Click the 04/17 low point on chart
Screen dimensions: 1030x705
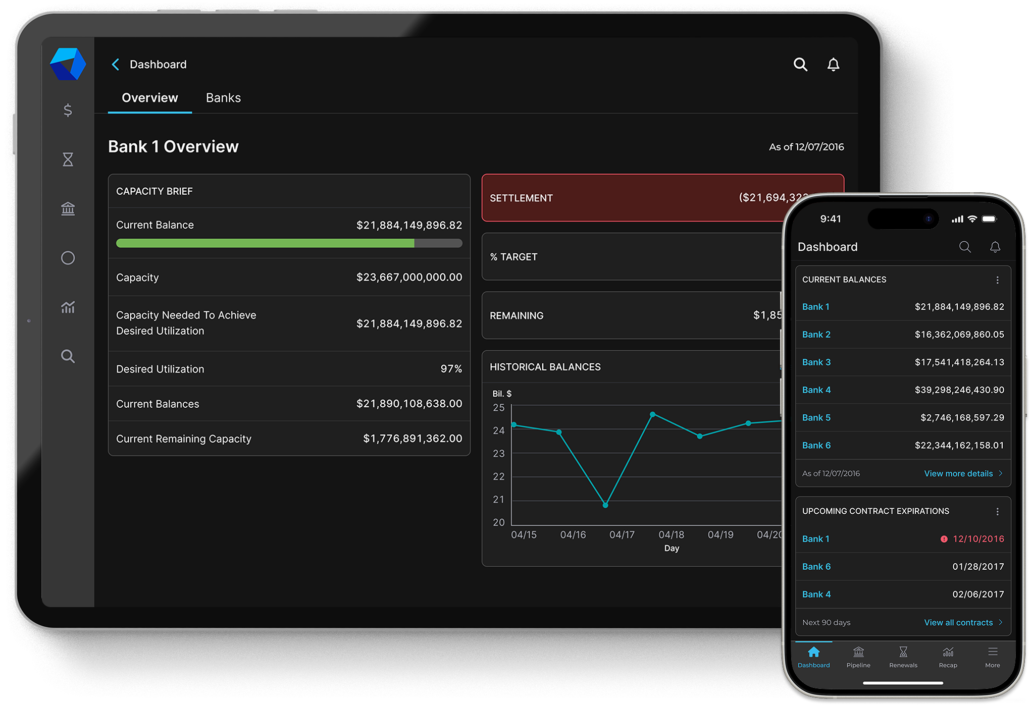[x=606, y=505]
